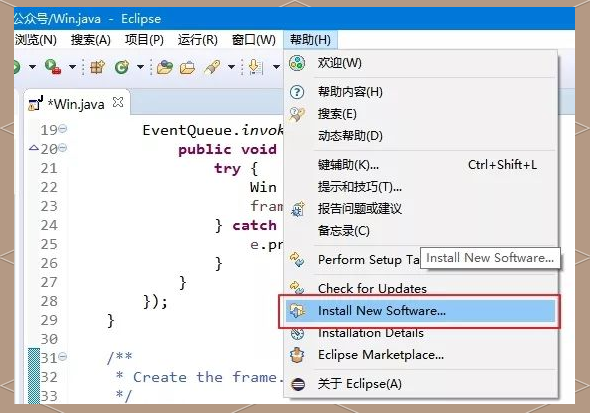Open the 项目(P) project menu

click(x=144, y=39)
